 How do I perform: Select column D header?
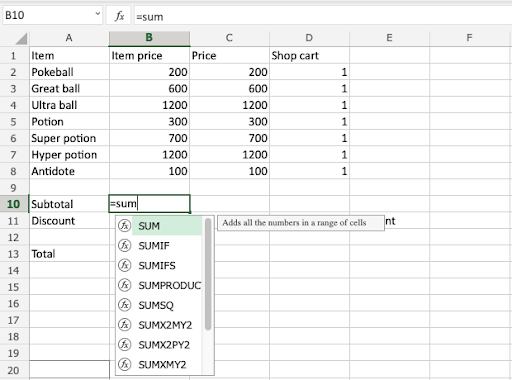pos(309,38)
